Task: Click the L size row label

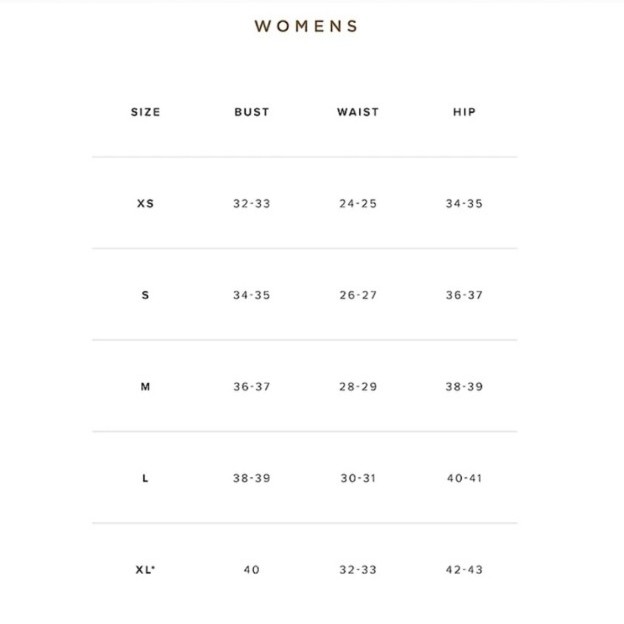Action: [145, 478]
